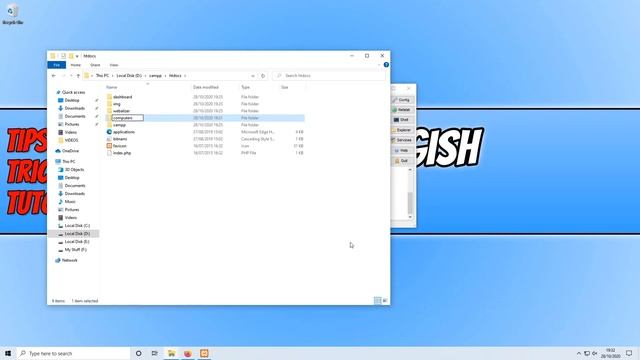This screenshot has height=360, width=640.
Task: Open File Explorer taskbar icon
Action: (171, 353)
